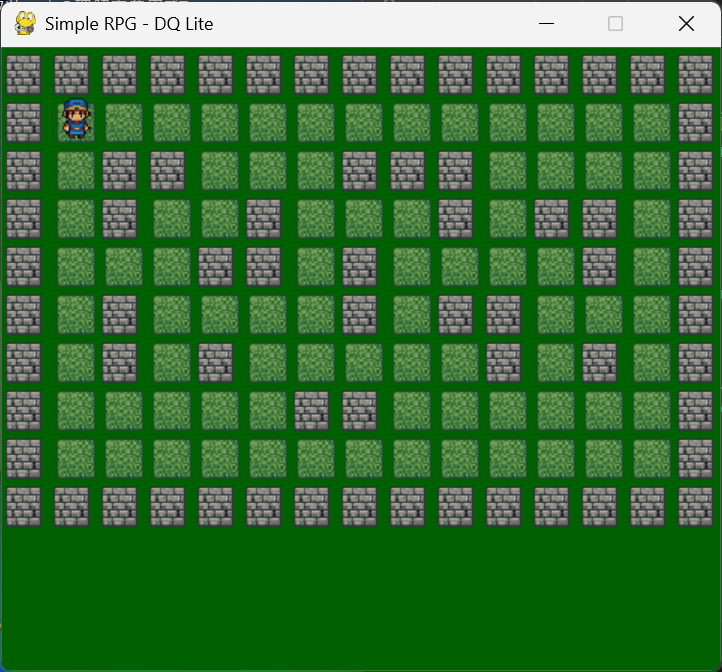Click the greyed-out maximize button
The height and width of the screenshot is (672, 722).
[x=616, y=24]
